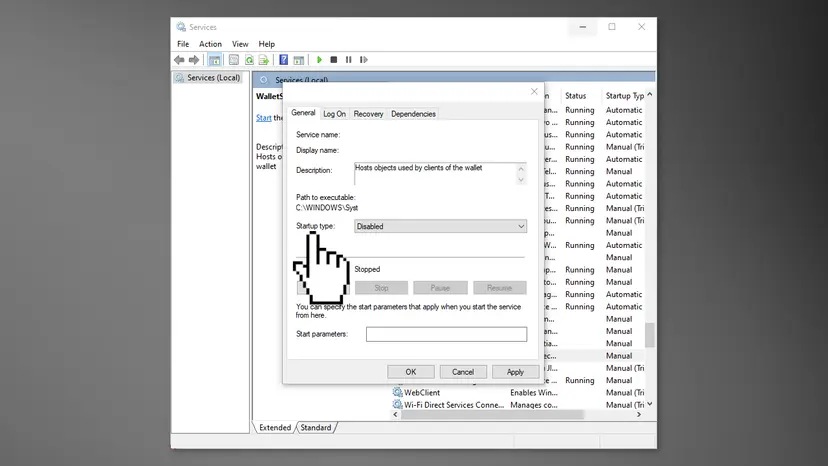Click the Services app icon in title bar
The height and width of the screenshot is (466, 828).
coord(181,26)
